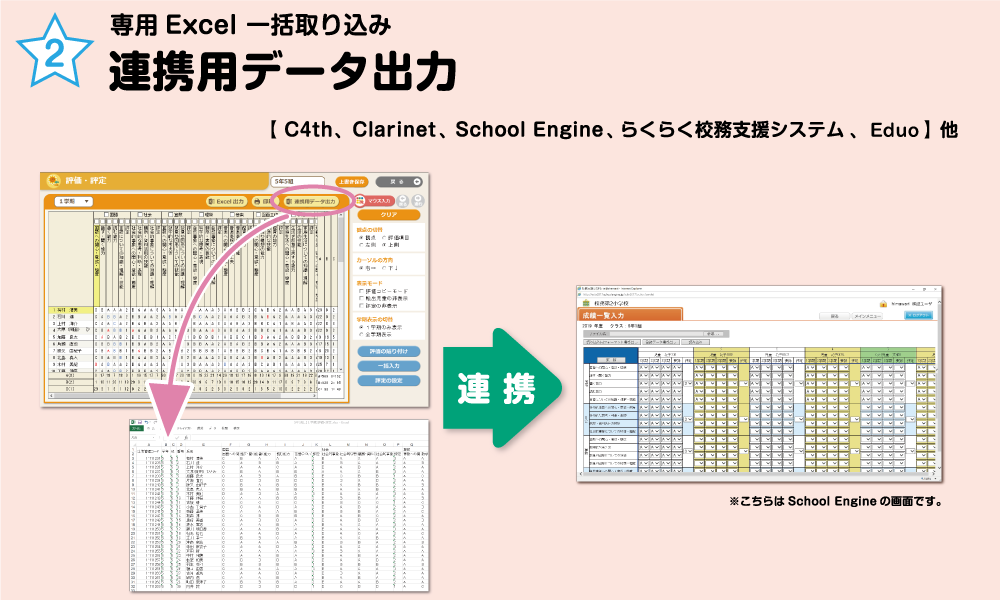1000x600 pixels.
Task: Click the 参照... browse button in School Engine
Action: pyautogui.click(x=714, y=334)
